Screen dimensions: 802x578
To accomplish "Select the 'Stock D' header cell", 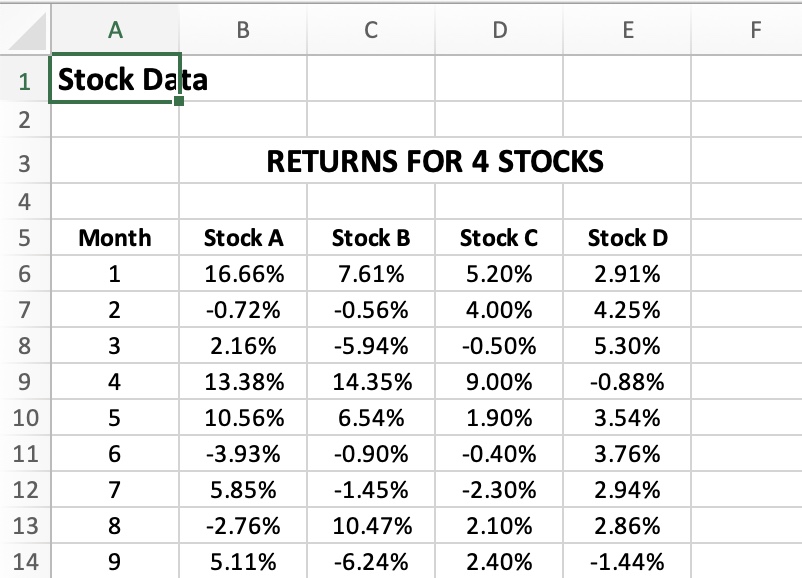I will coord(628,238).
